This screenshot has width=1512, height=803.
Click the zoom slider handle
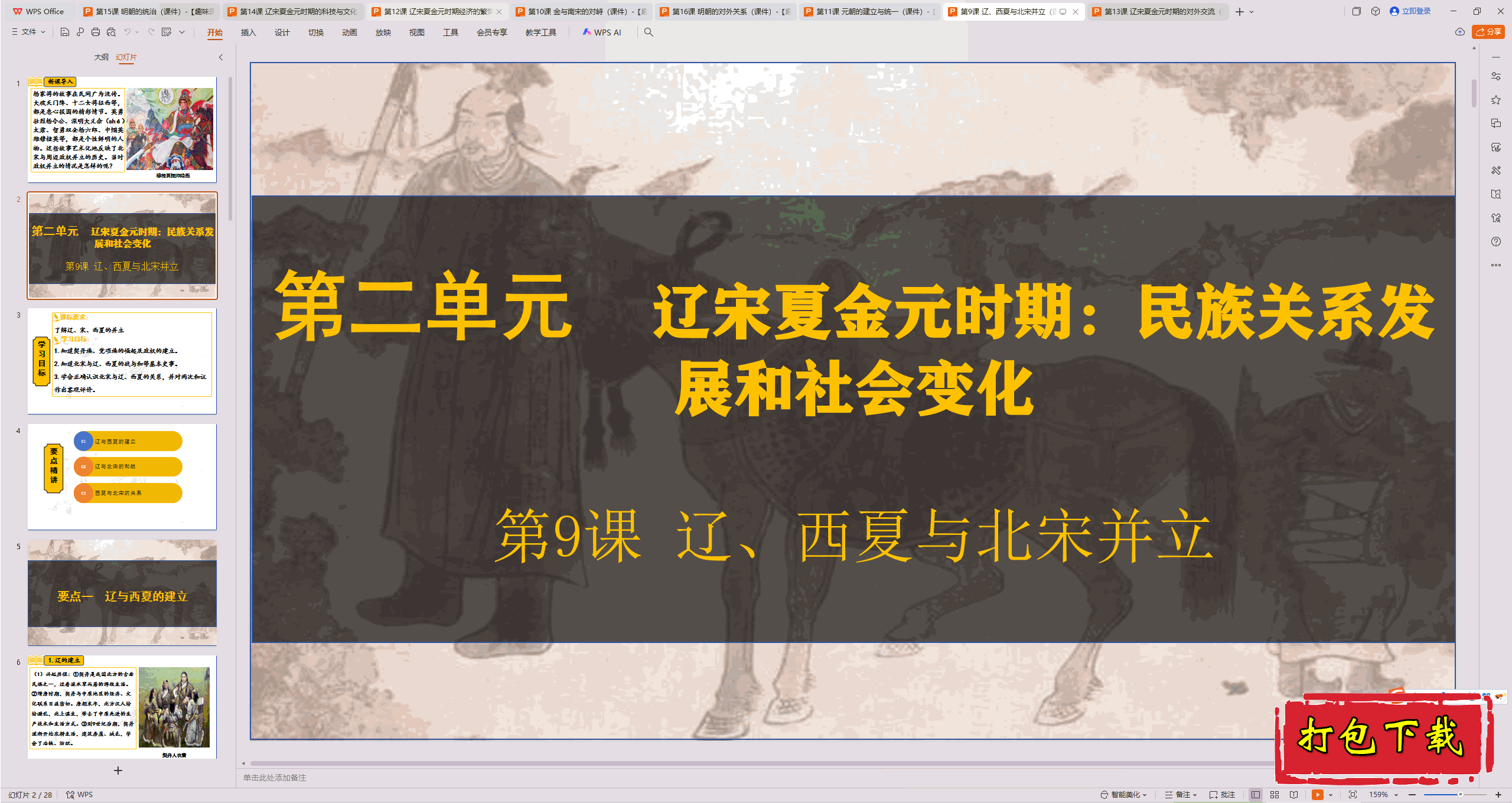pyautogui.click(x=1461, y=795)
